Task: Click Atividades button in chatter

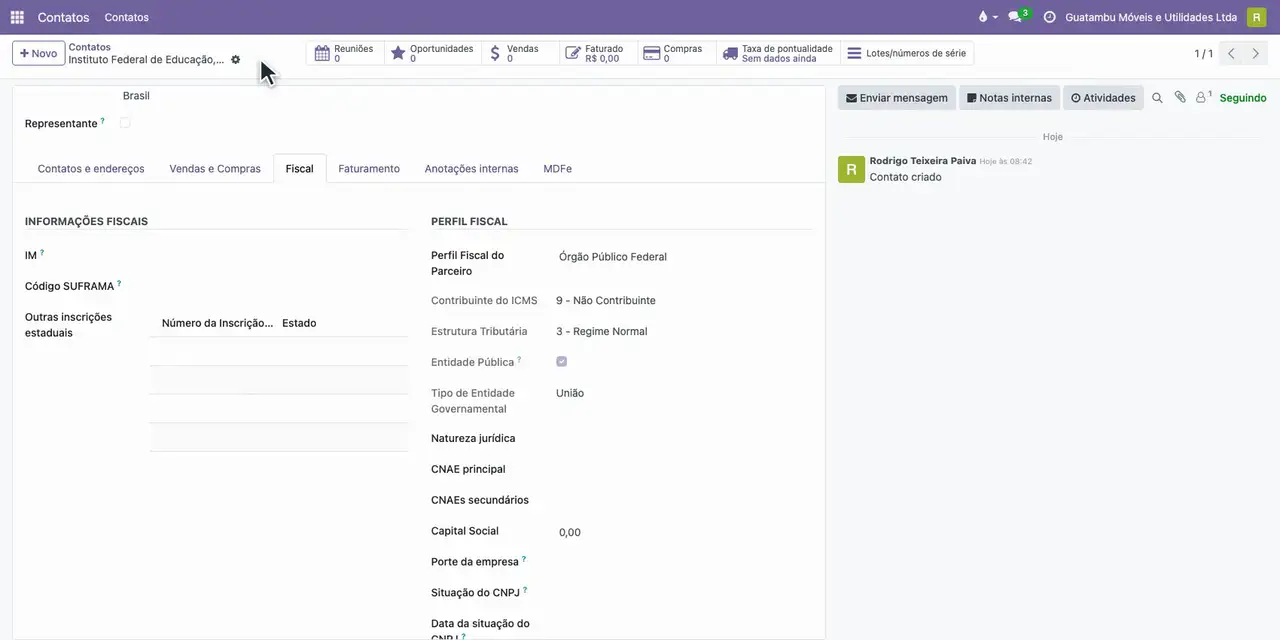Action: point(1103,98)
